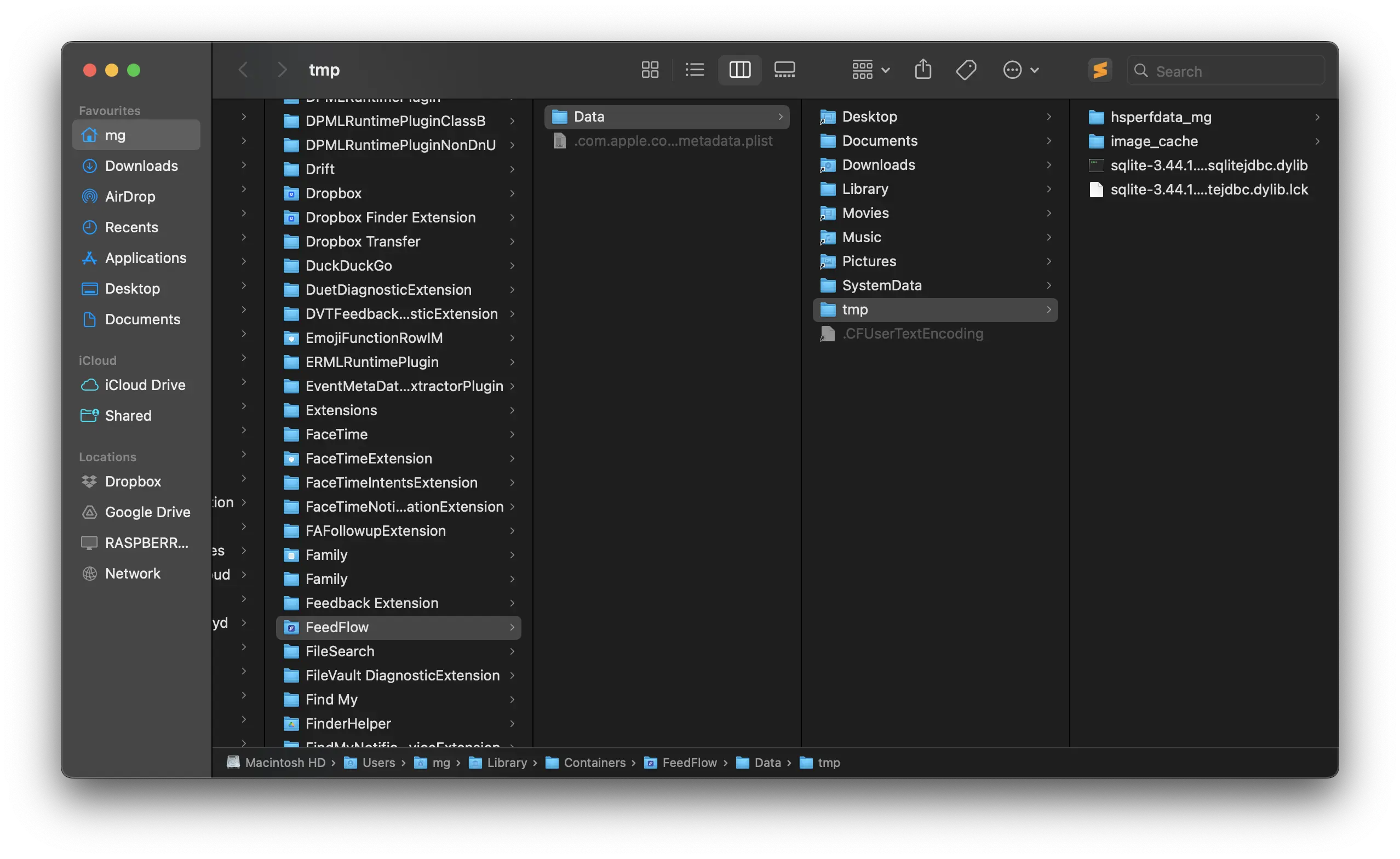Open iCloud Drive in sidebar

[136, 385]
